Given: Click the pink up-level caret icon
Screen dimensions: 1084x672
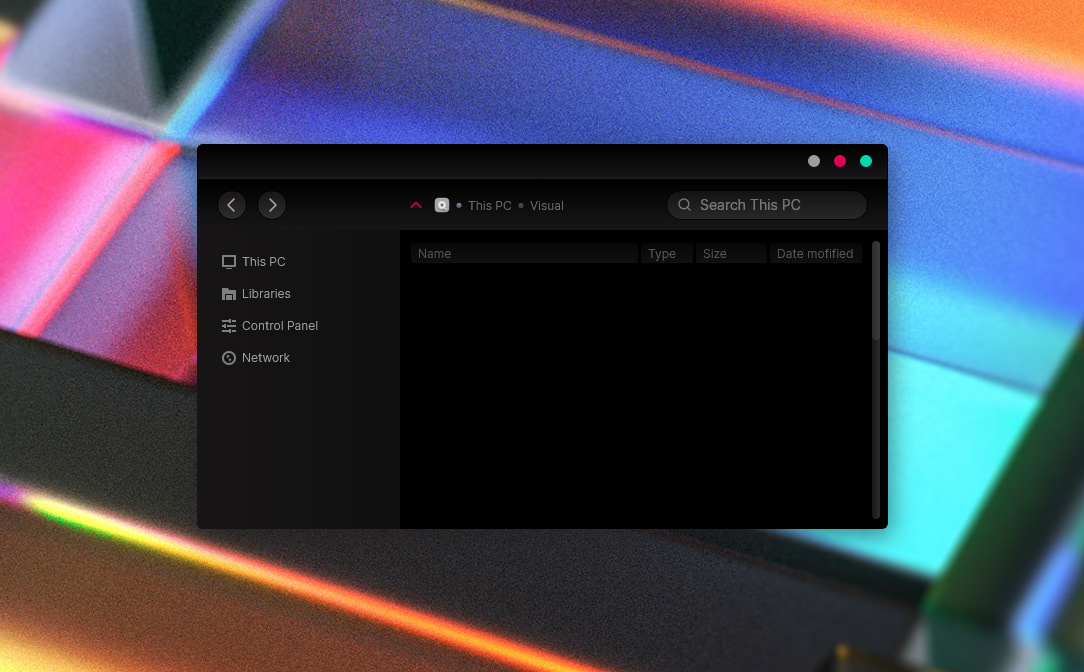Looking at the screenshot, I should [x=416, y=205].
